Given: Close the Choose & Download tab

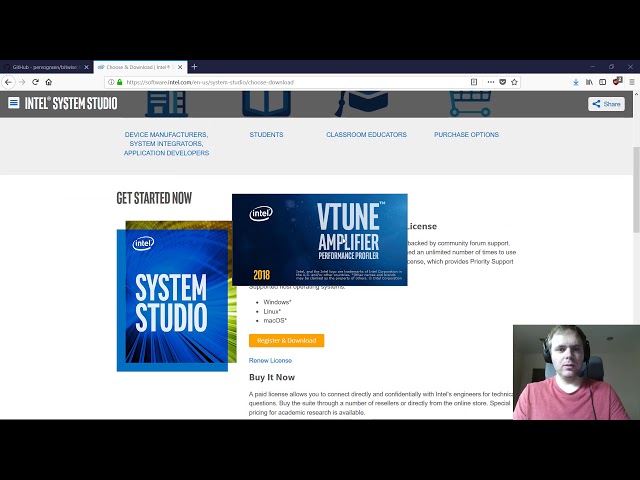Looking at the screenshot, I should pos(180,67).
